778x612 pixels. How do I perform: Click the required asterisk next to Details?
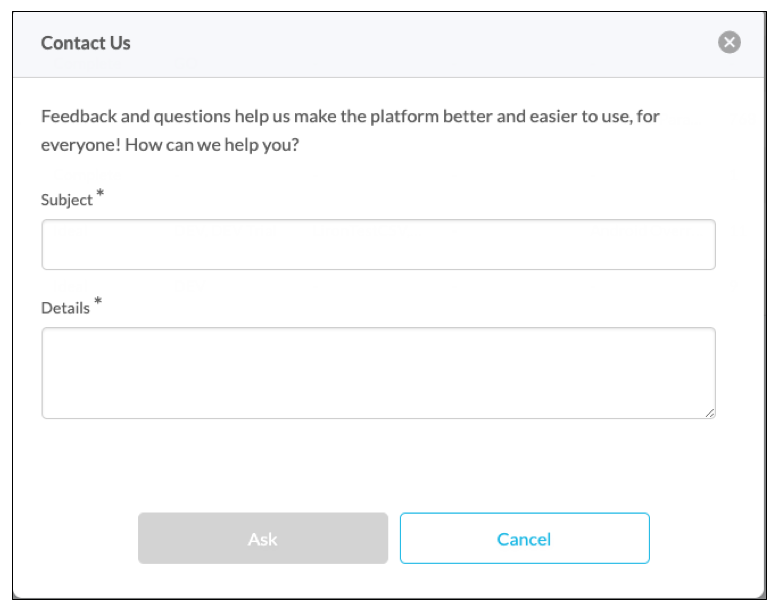[x=98, y=302]
